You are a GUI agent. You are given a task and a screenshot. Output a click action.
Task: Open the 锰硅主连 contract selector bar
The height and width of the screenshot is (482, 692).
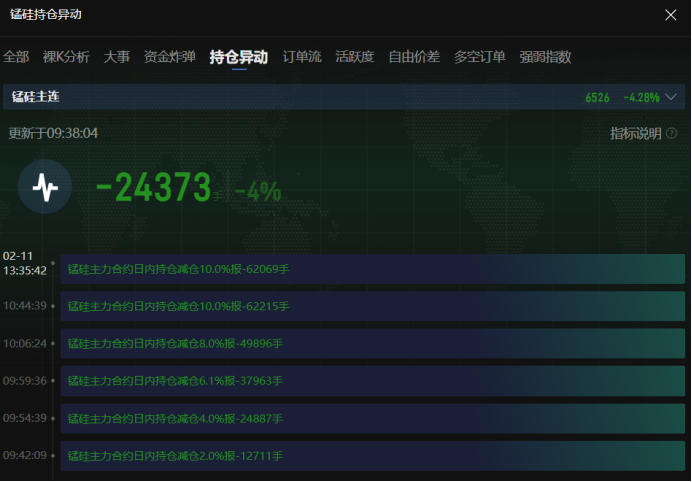click(300, 97)
